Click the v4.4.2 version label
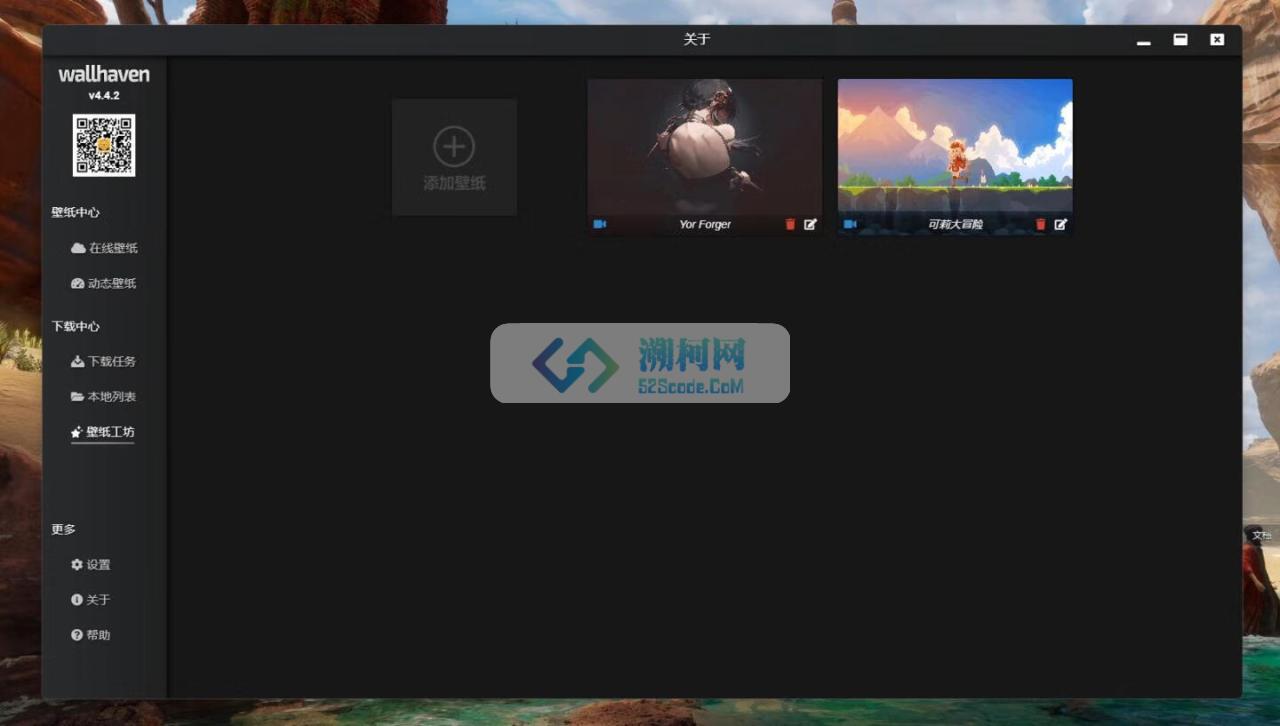Screen dimensions: 1280x726 coord(104,96)
